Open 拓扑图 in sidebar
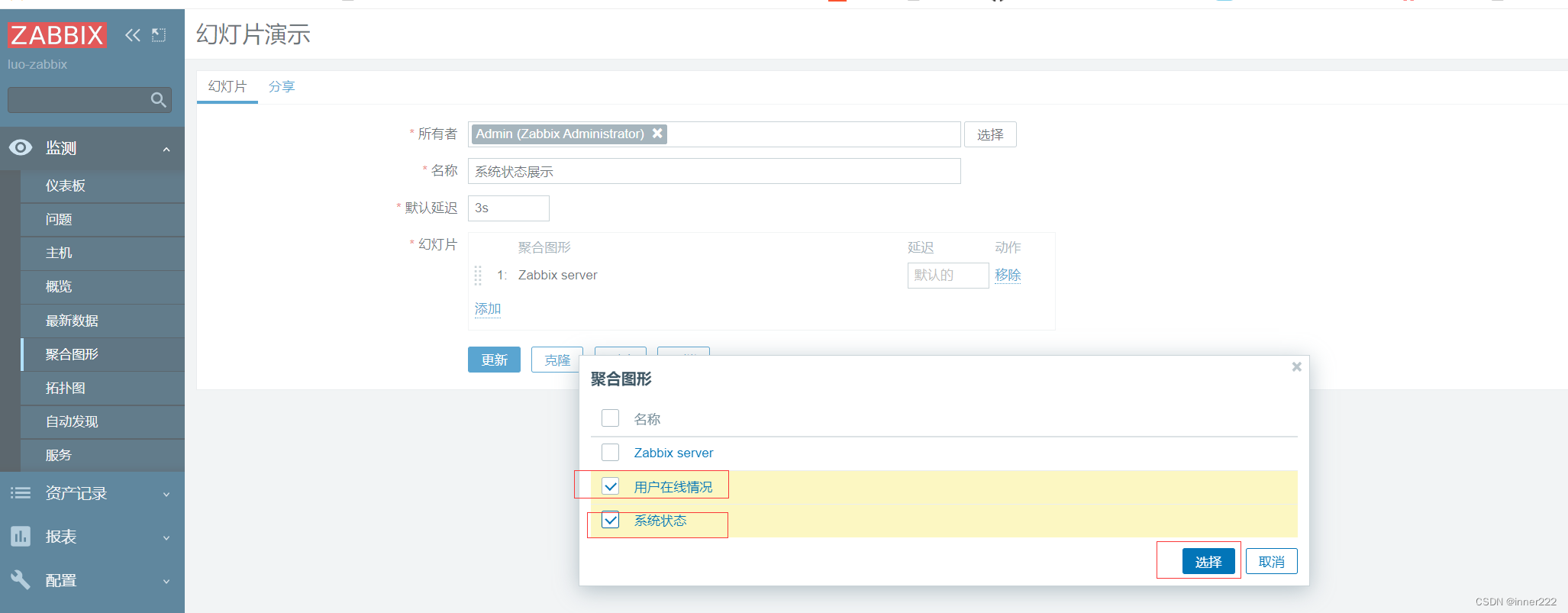This screenshot has height=613, width=1568. (102, 388)
